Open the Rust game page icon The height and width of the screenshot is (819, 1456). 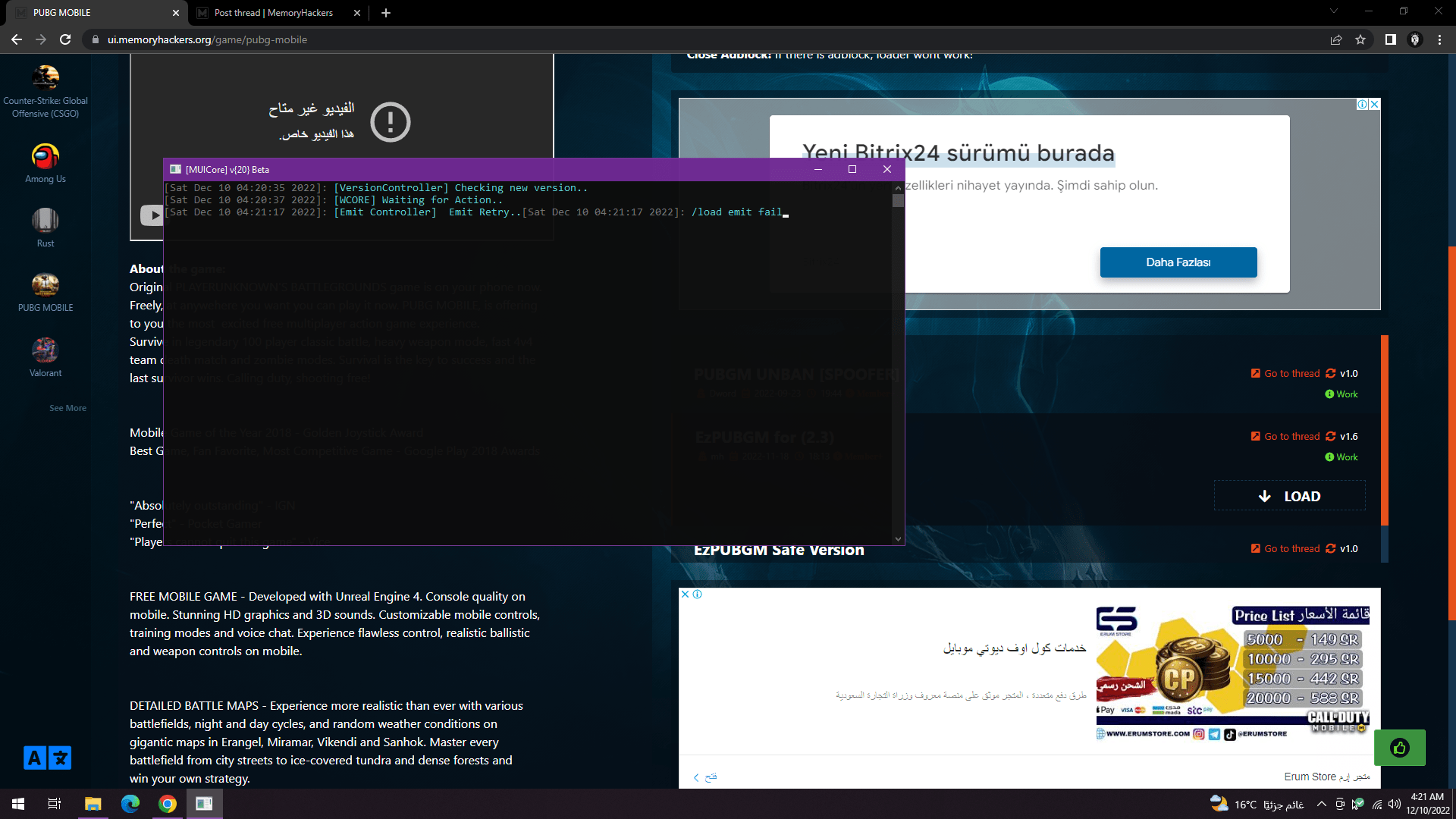(45, 221)
